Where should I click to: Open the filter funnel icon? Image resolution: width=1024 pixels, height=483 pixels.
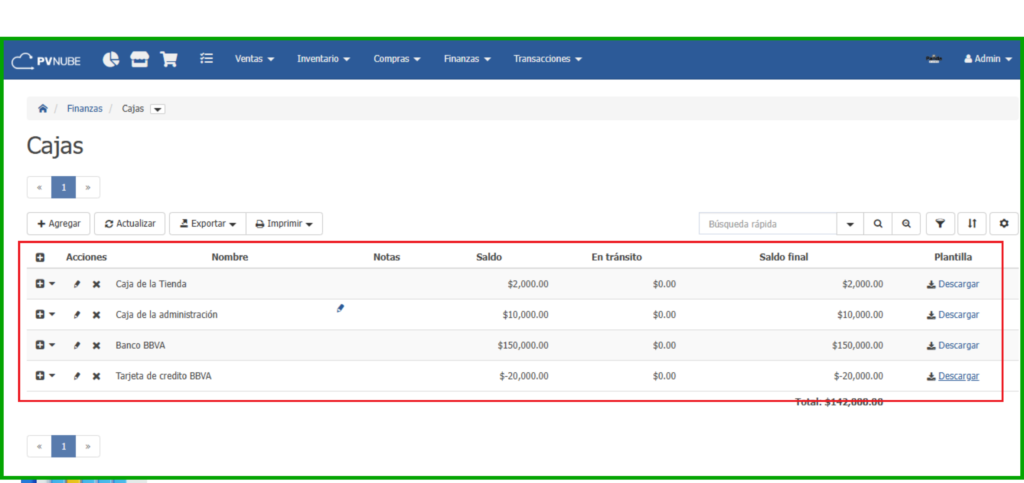[939, 224]
